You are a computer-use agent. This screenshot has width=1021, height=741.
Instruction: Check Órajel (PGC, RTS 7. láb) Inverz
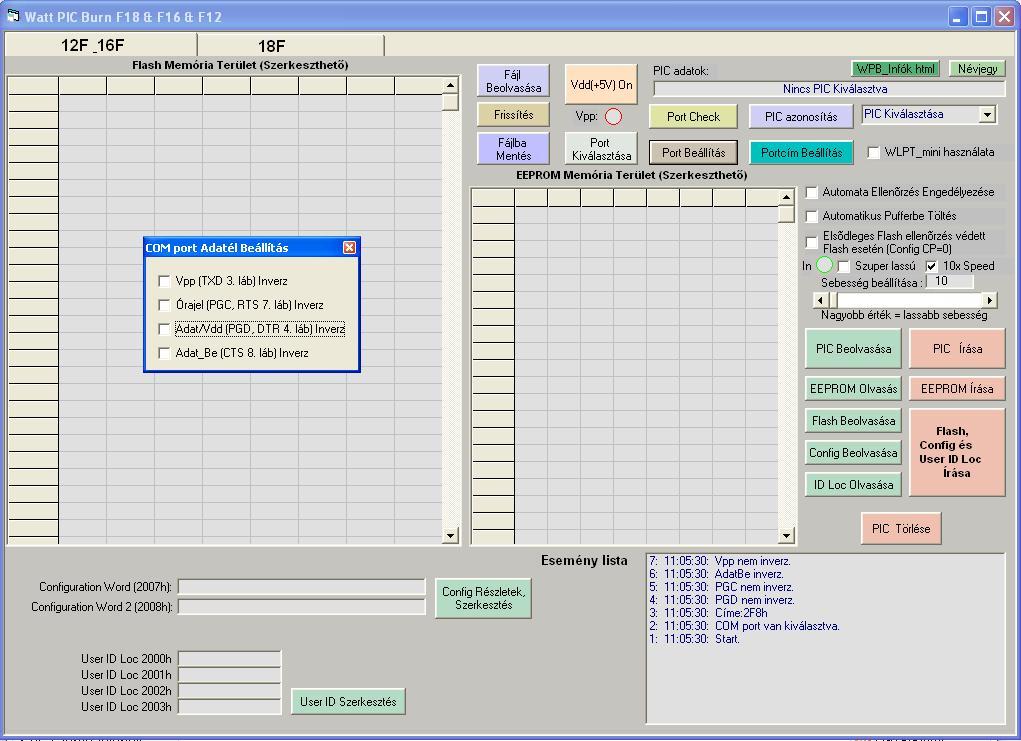164,305
